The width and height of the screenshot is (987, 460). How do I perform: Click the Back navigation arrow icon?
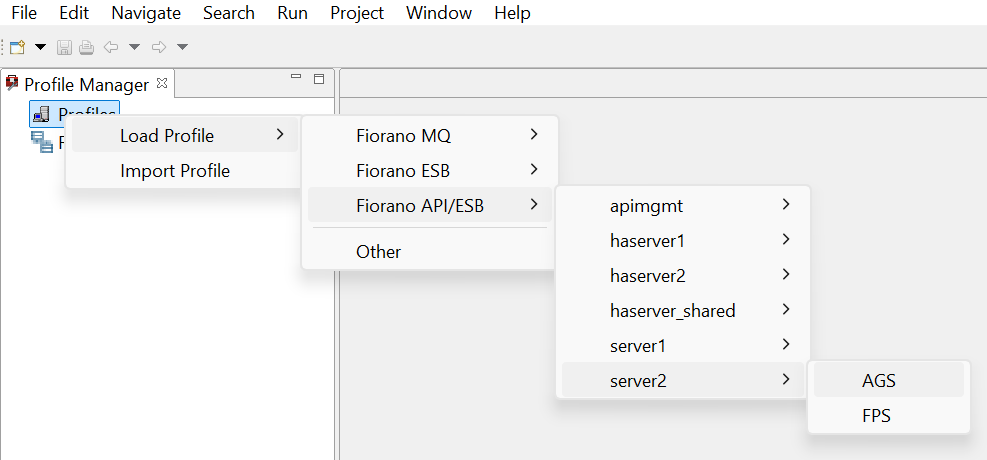111,47
